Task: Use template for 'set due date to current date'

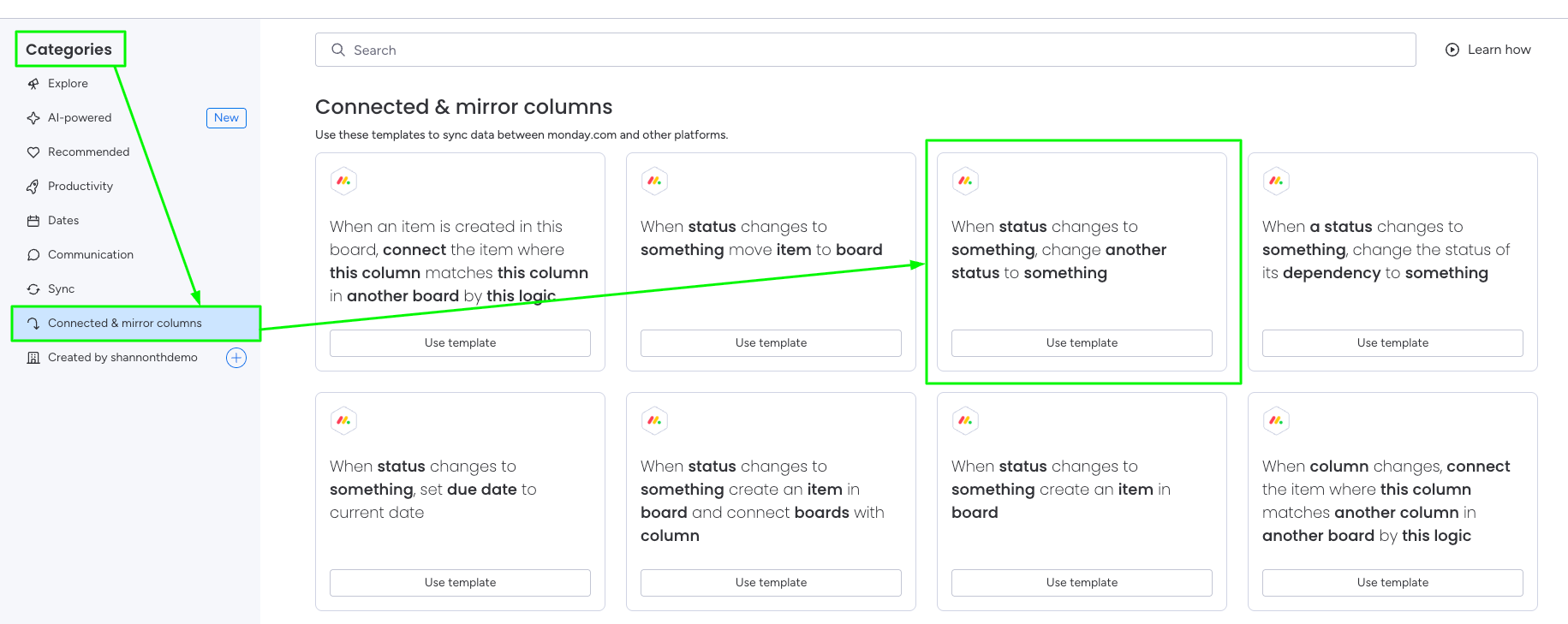Action: [x=460, y=583]
